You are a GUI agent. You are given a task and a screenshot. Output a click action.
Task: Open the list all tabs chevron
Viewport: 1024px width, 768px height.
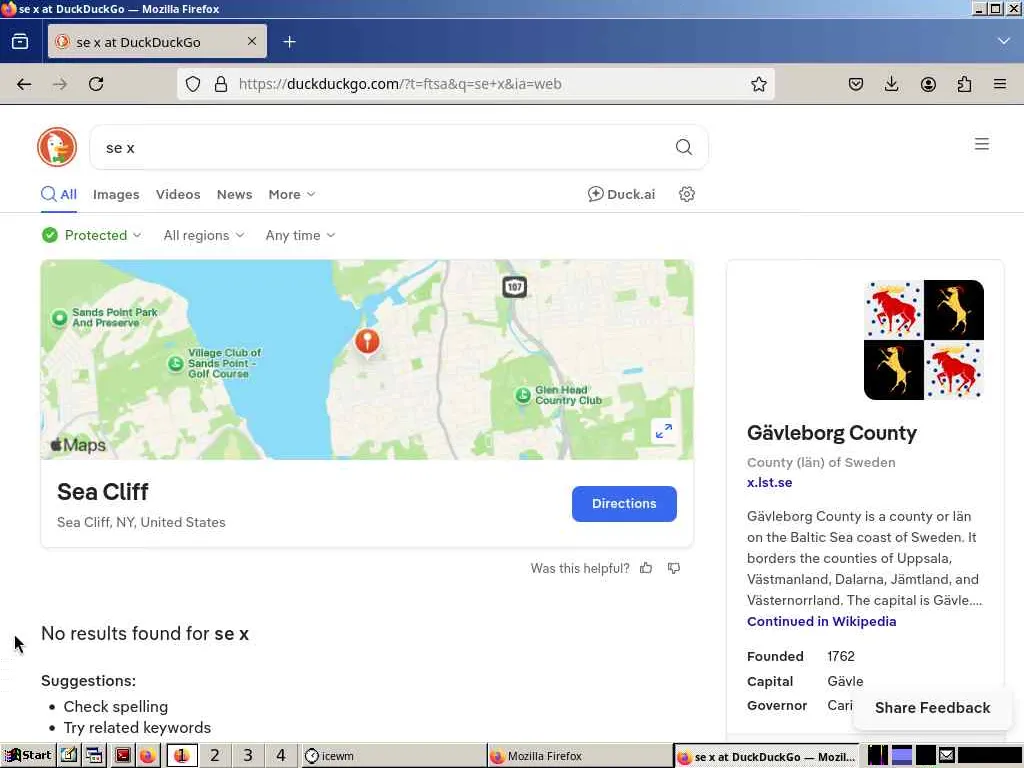pos(1004,41)
